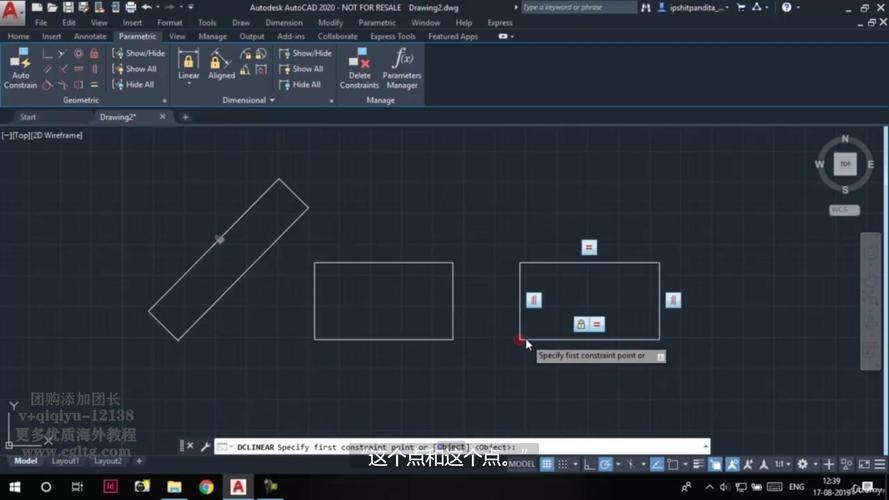889x500 pixels.
Task: Click the Auto Constrain tool
Action: point(20,68)
